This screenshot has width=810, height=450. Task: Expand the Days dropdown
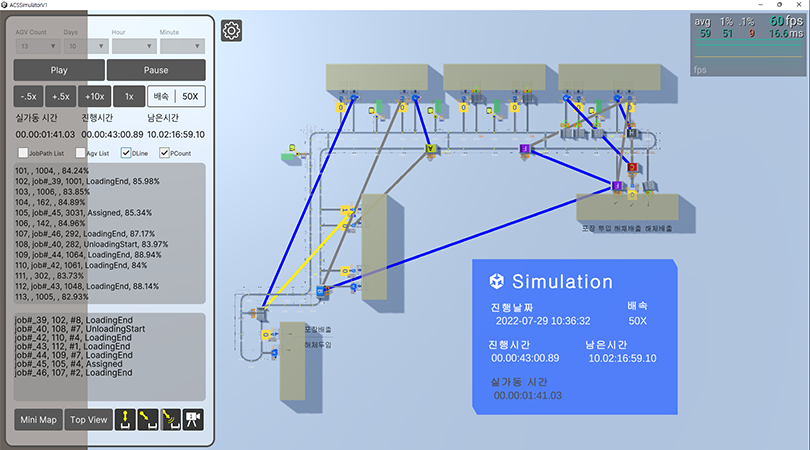coord(84,46)
